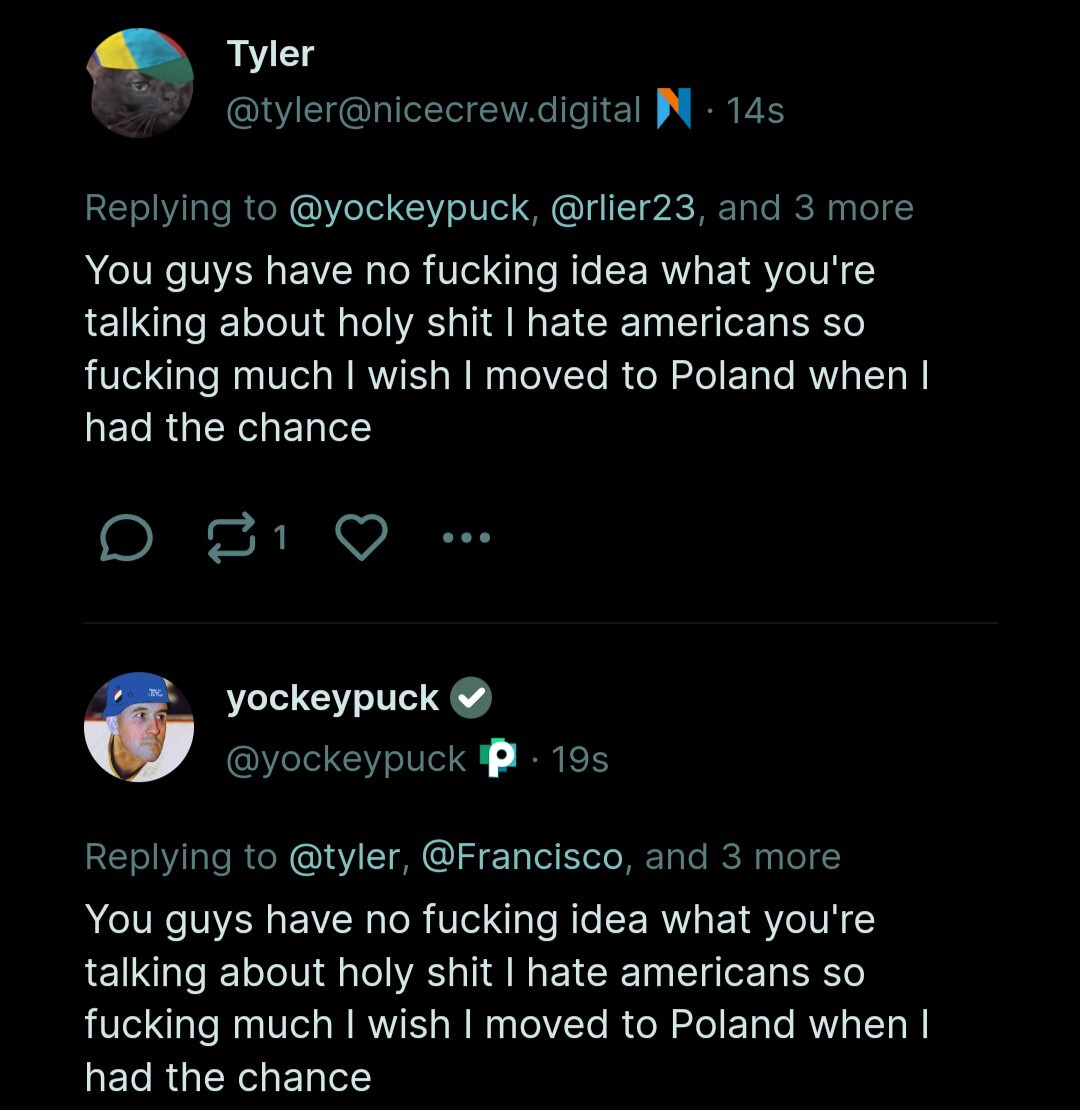Click the nicecrew.digital instance icon
The width and height of the screenshot is (1080, 1110).
[x=673, y=110]
